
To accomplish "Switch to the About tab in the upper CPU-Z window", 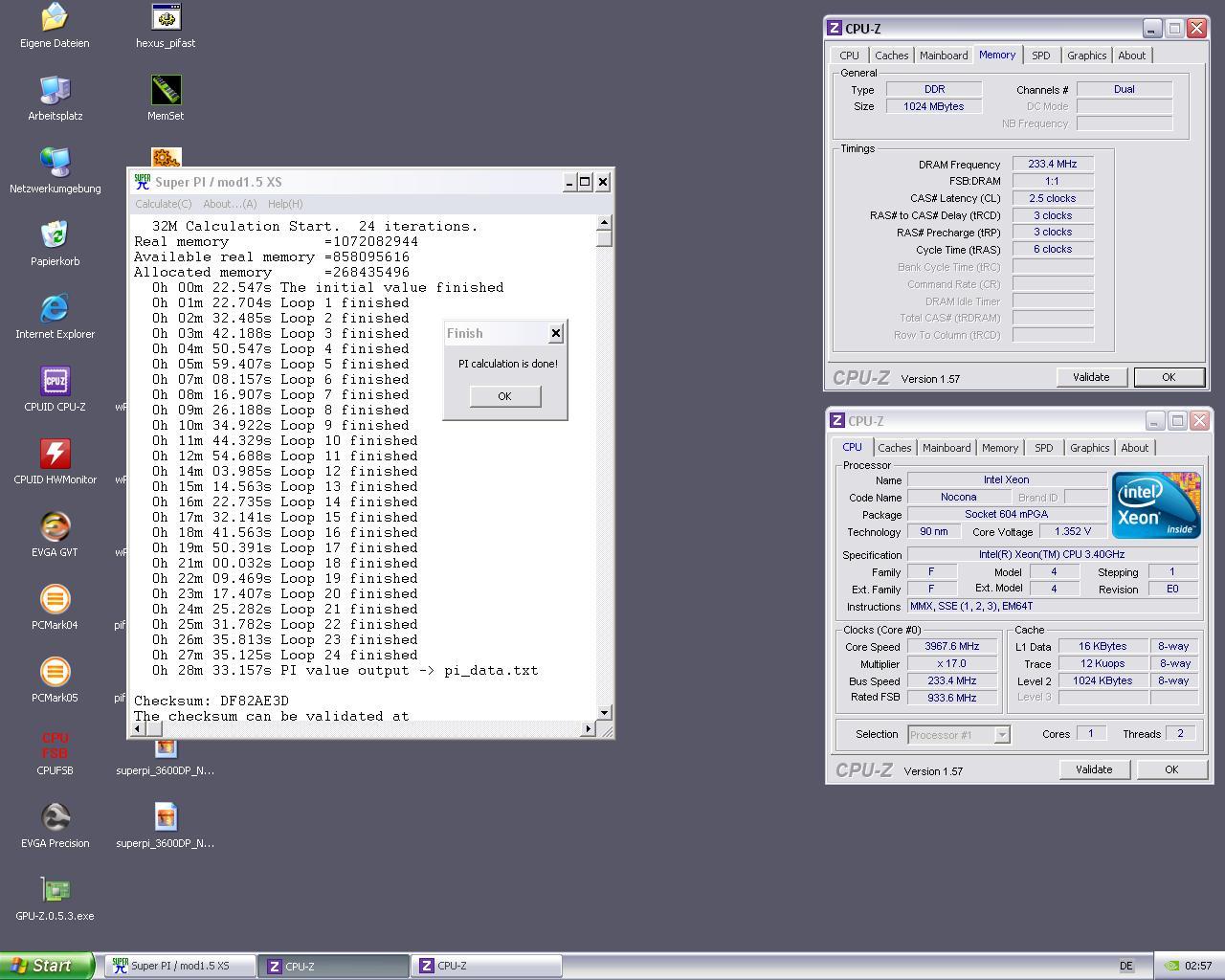I will click(x=1132, y=56).
